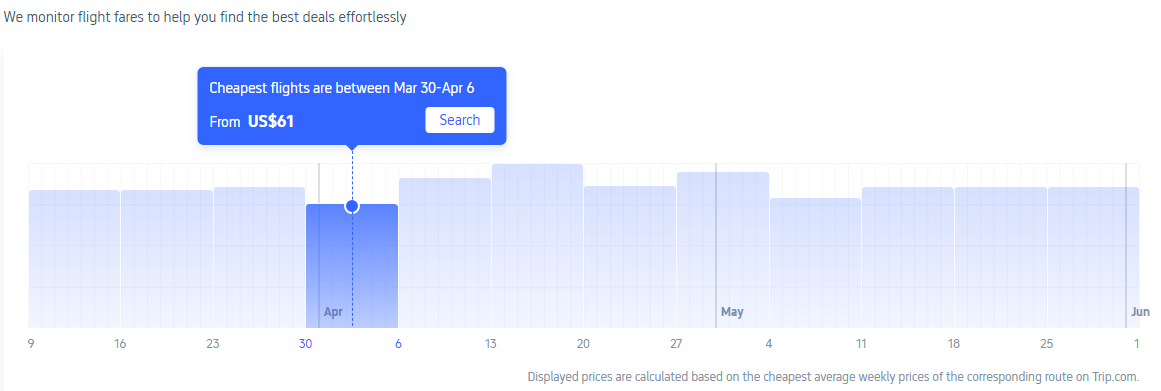Click the circular marker on the highlighted bar
Image resolution: width=1161 pixels, height=391 pixels.
point(352,206)
